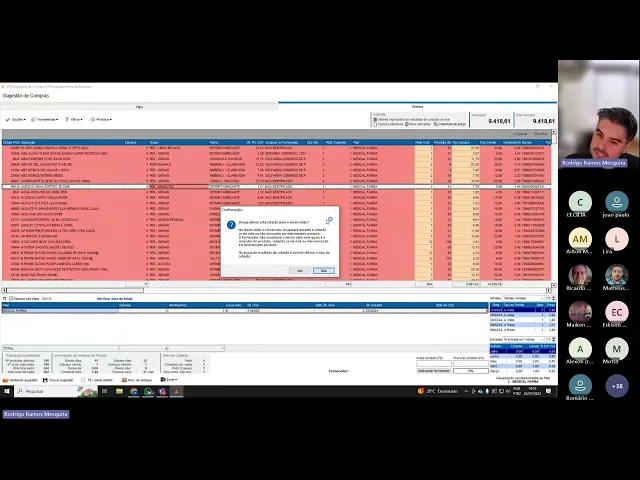
Task: Click the horizontal scrollbar thumb of the grid
Action: [75, 291]
